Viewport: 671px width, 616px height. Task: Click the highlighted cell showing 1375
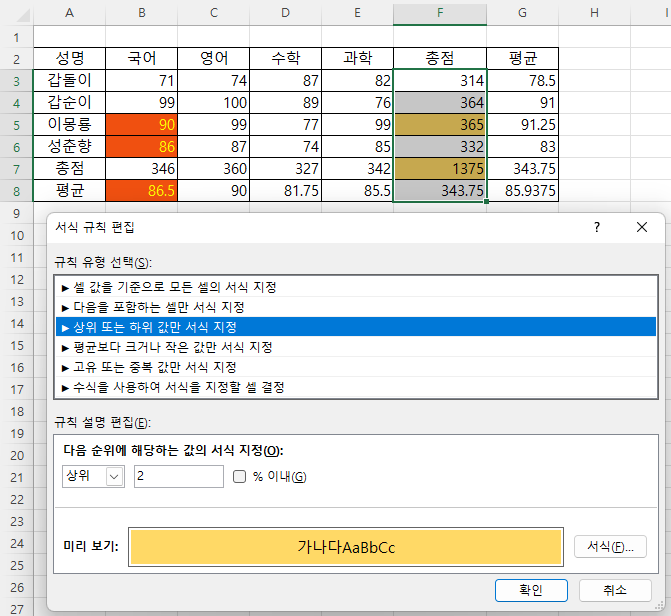440,169
